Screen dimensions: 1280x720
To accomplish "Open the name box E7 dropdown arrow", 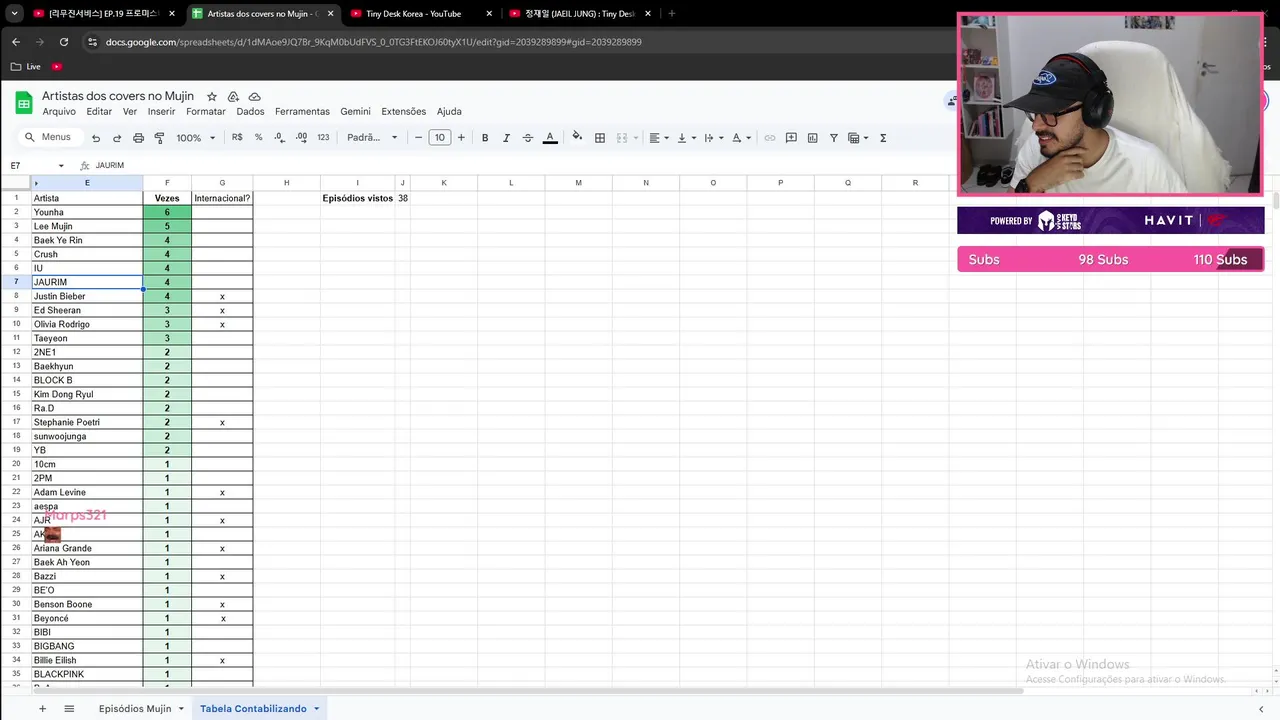I will (x=61, y=165).
